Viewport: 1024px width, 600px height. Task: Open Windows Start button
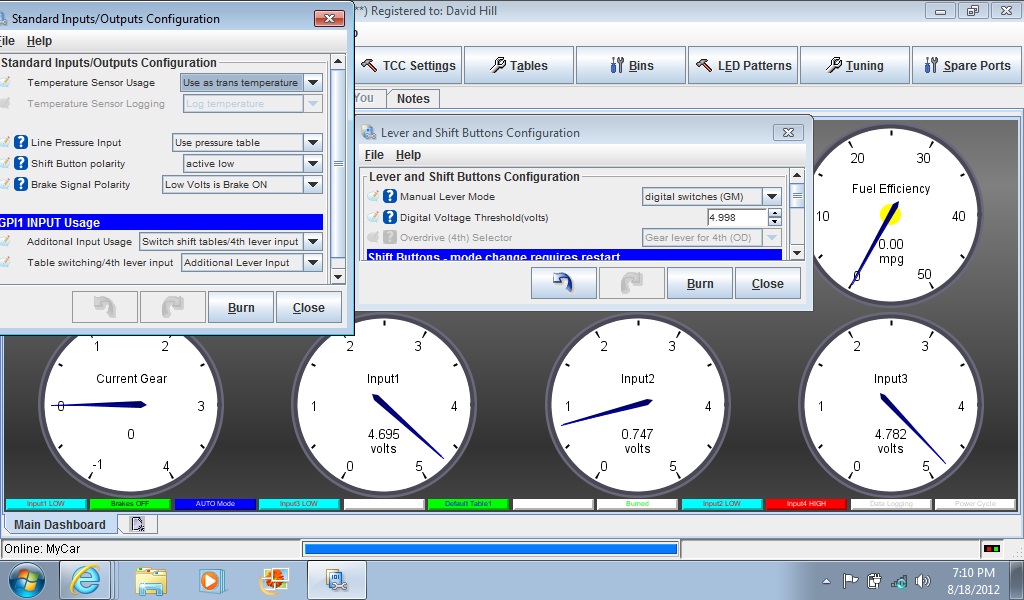[27, 580]
